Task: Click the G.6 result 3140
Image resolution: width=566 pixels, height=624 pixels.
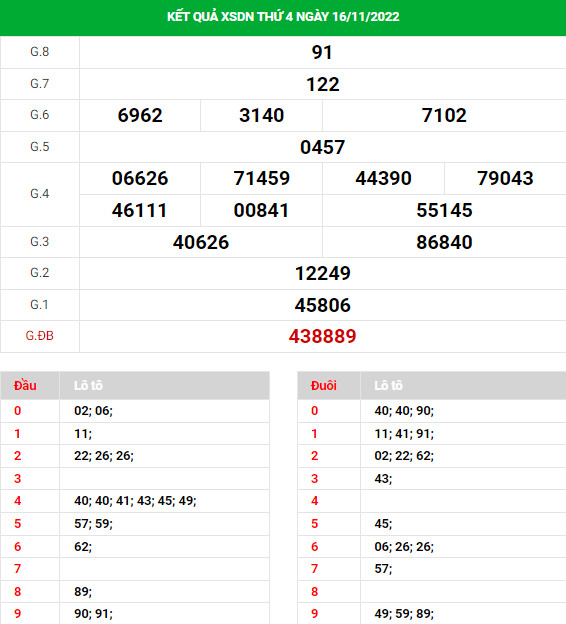Action: 262,115
